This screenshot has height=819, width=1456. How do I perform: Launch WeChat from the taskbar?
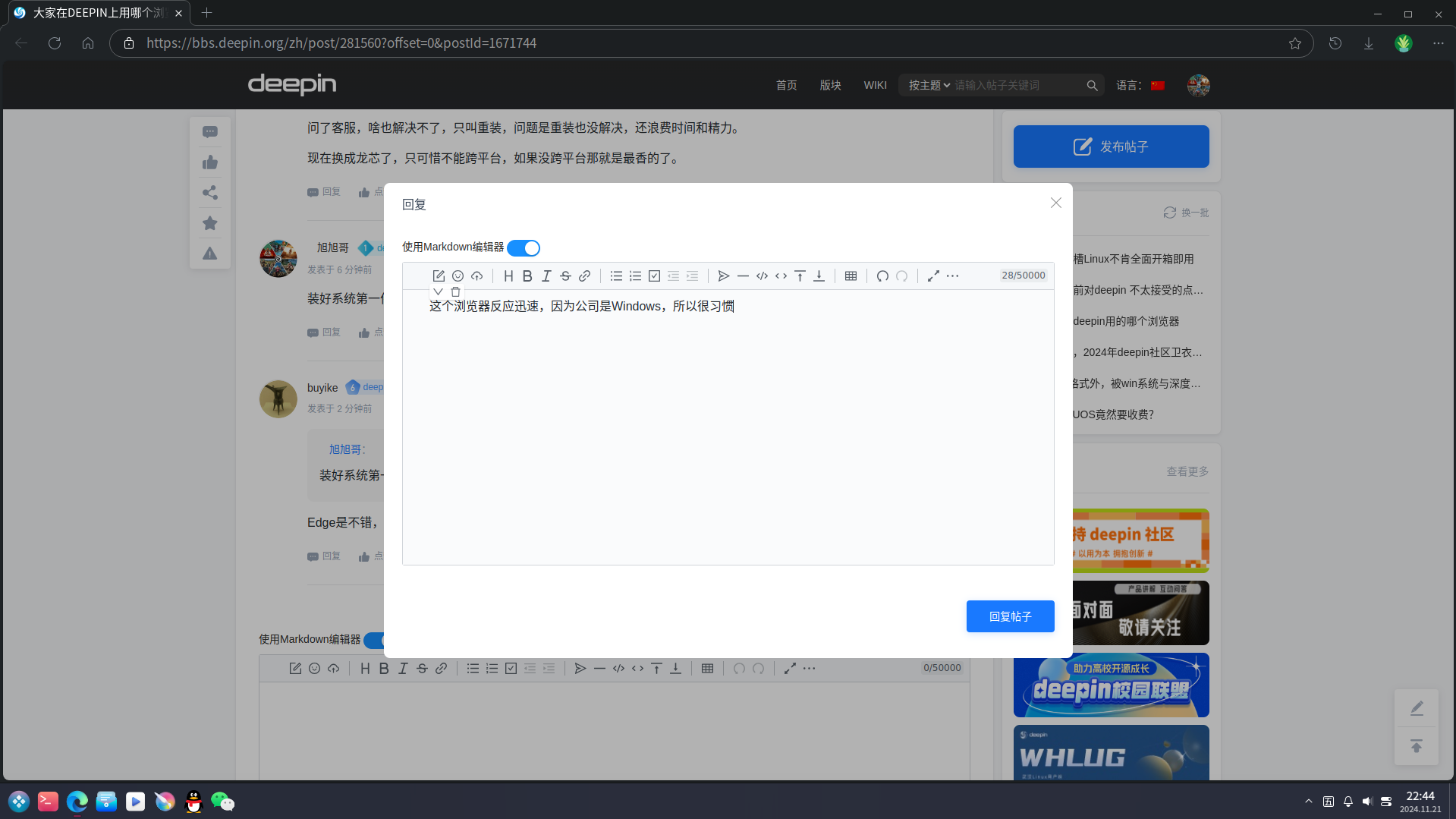(x=222, y=802)
